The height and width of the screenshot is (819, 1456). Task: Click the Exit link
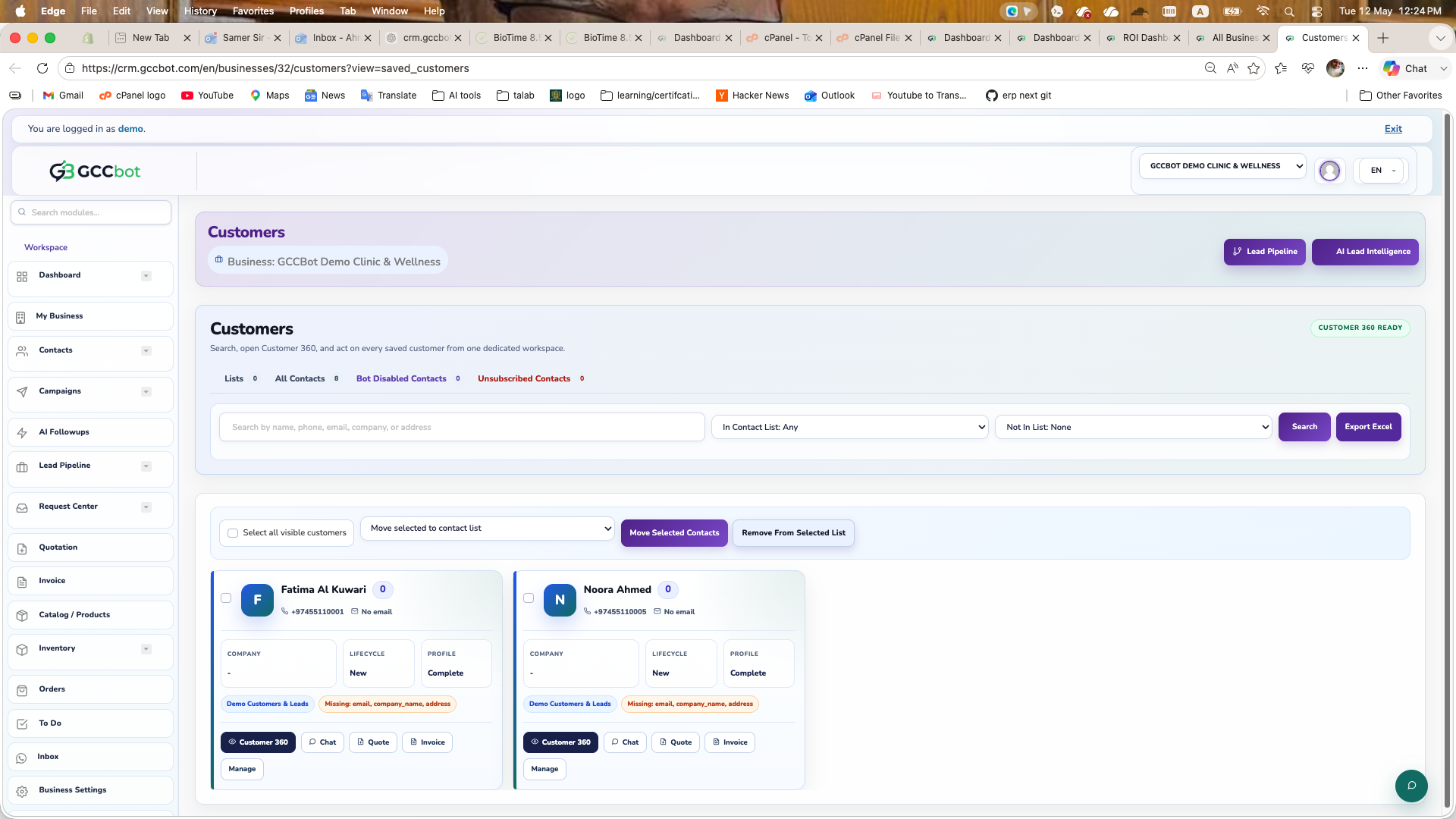[1393, 129]
